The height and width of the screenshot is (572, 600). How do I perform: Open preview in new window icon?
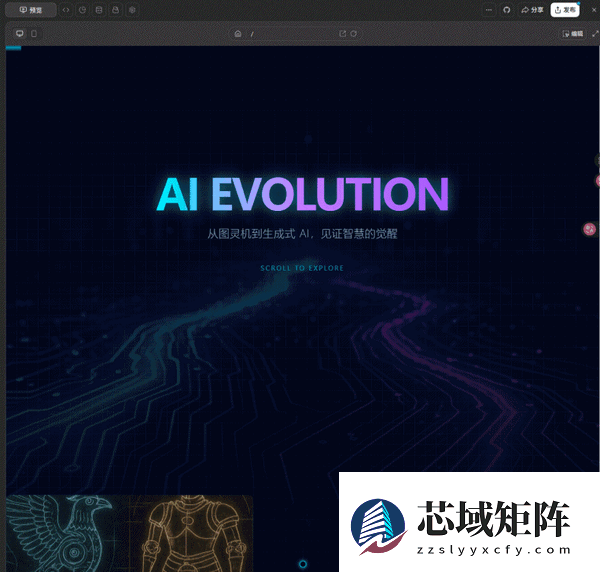(x=342, y=34)
